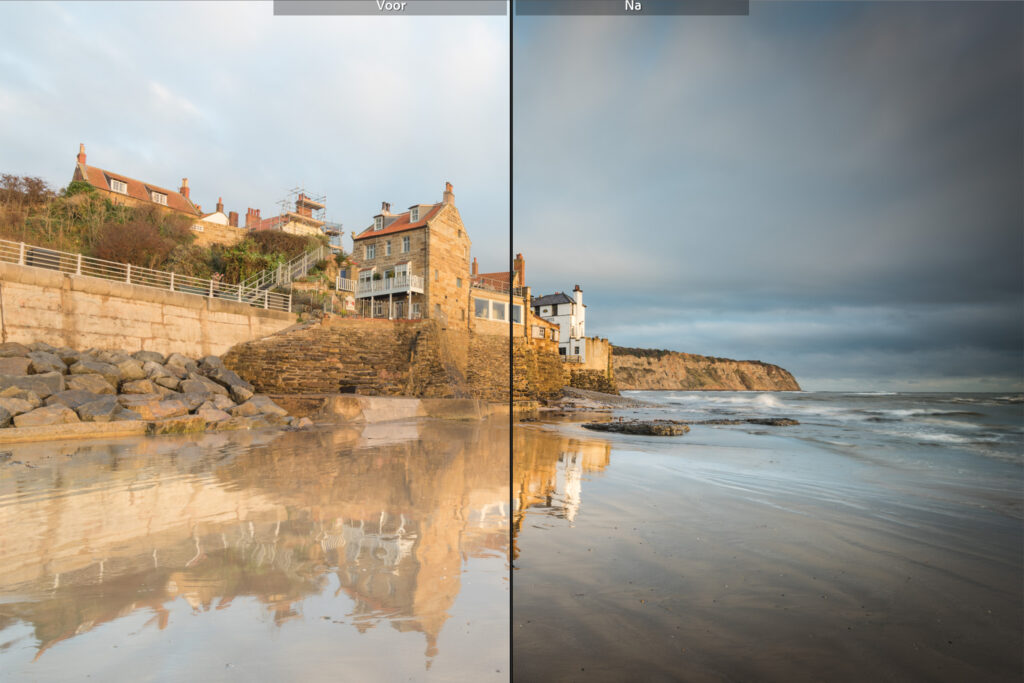
Task: Click the before/after divider bar
Action: [x=513, y=340]
